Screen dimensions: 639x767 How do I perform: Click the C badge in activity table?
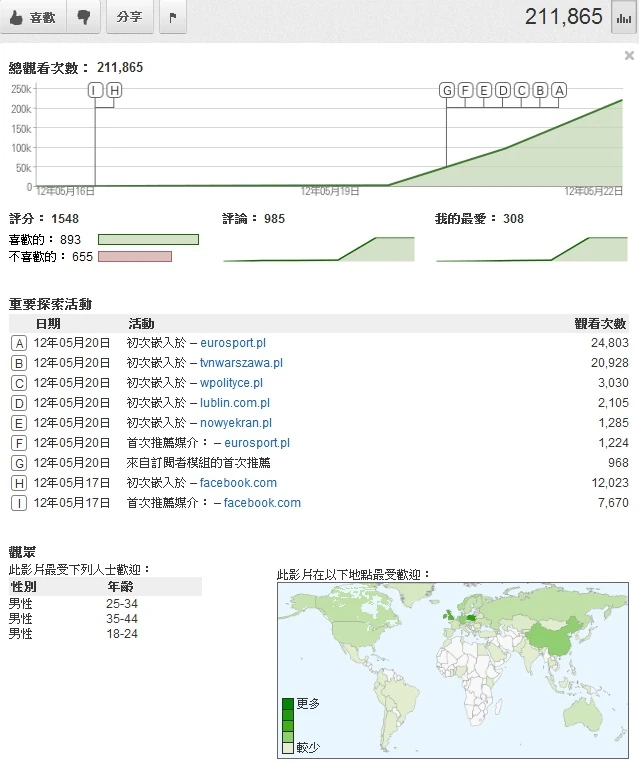19,384
